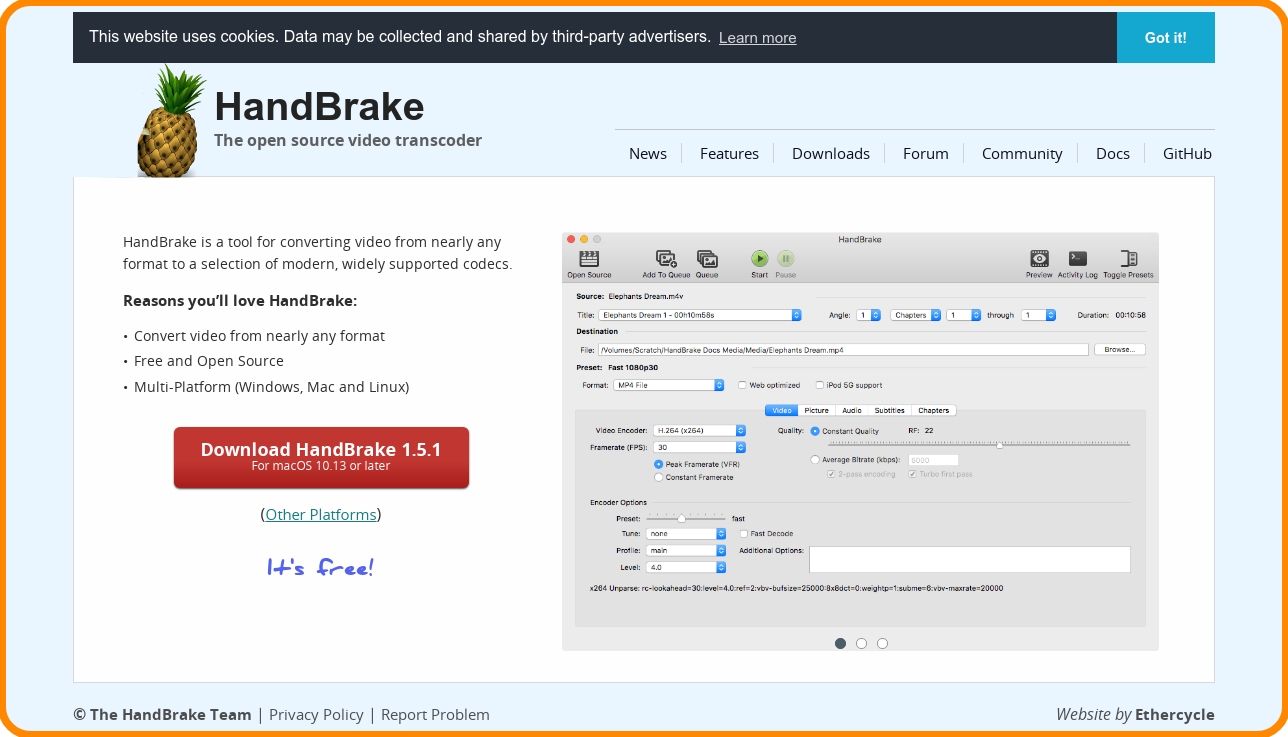Click the green Start encode icon
Image resolution: width=1288 pixels, height=737 pixels.
pyautogui.click(x=760, y=258)
